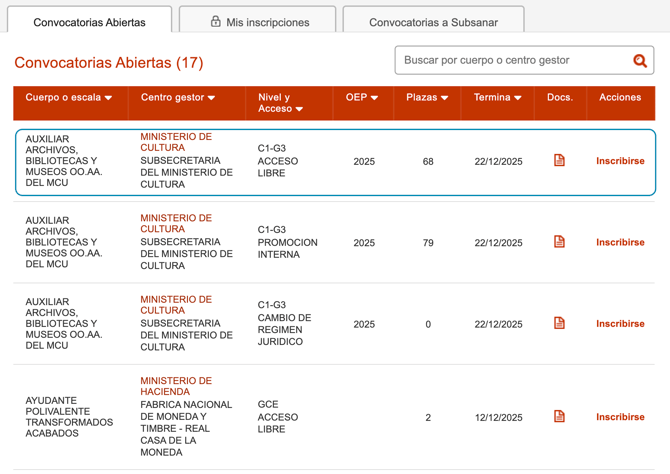Switch to Convocatorias Abiertas tab
670x474 pixels.
(x=89, y=22)
